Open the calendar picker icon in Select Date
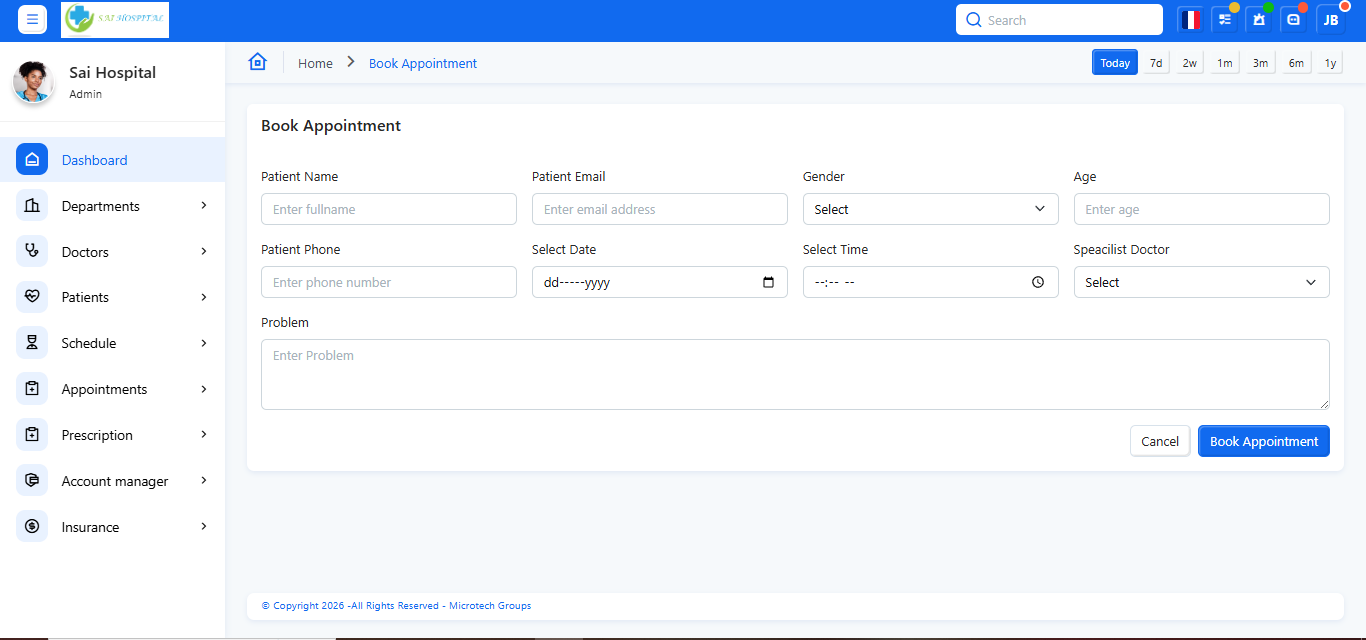This screenshot has height=640, width=1366. pos(768,282)
